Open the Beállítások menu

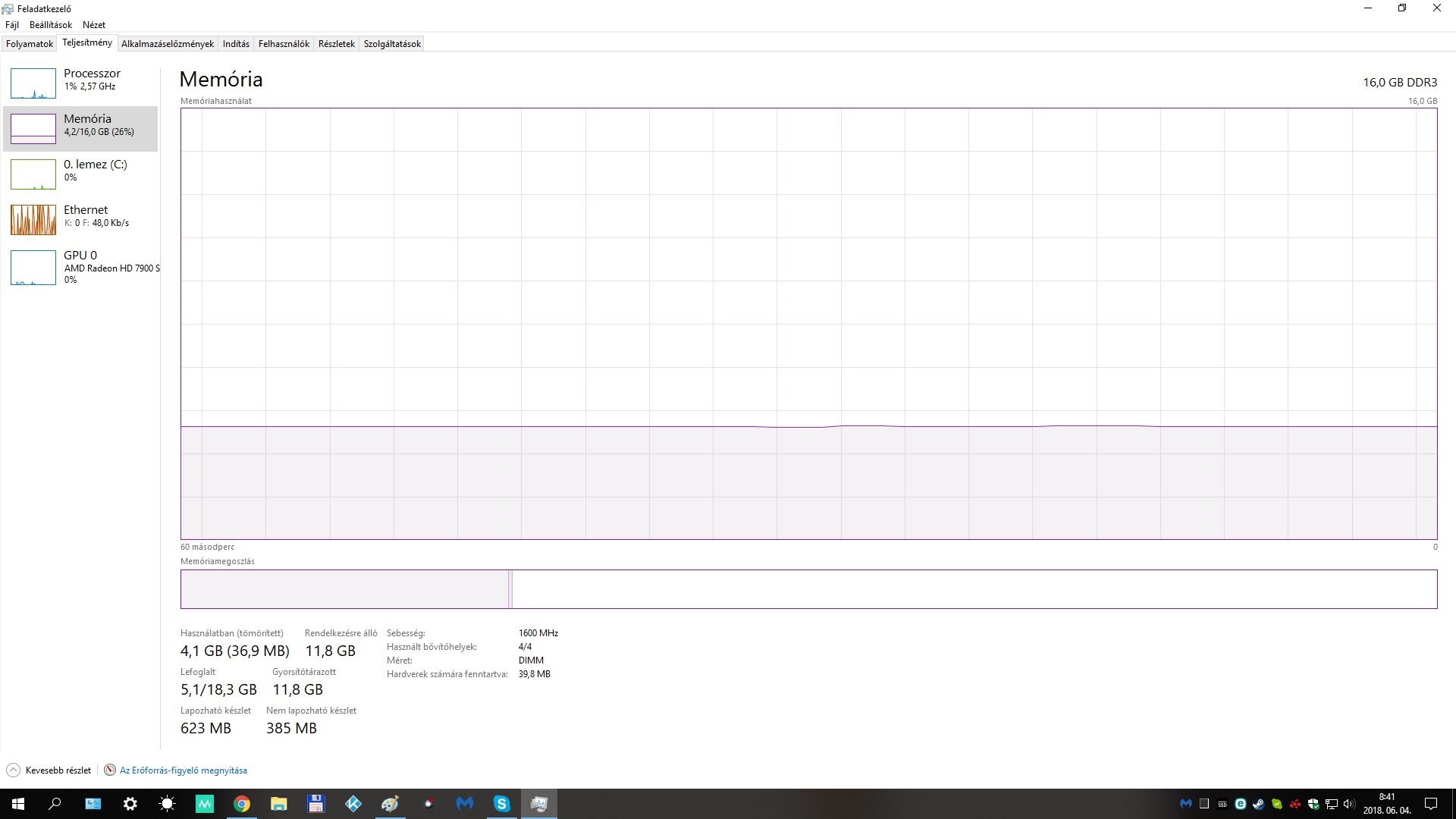coord(50,25)
